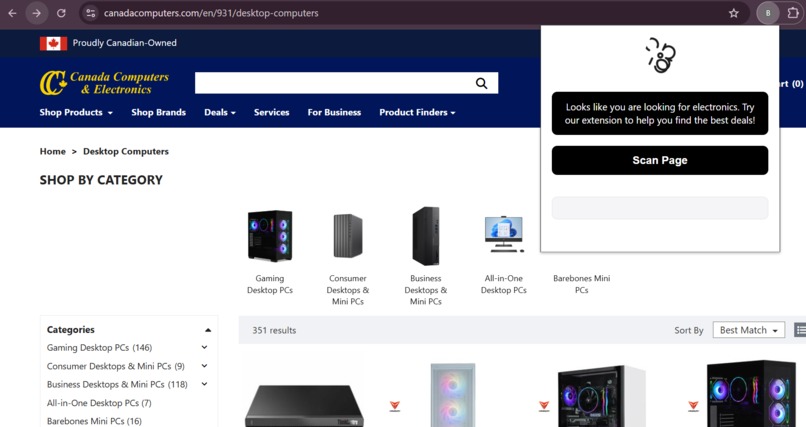Open Gaming Desktop PCs category thumbnail

tap(270, 236)
